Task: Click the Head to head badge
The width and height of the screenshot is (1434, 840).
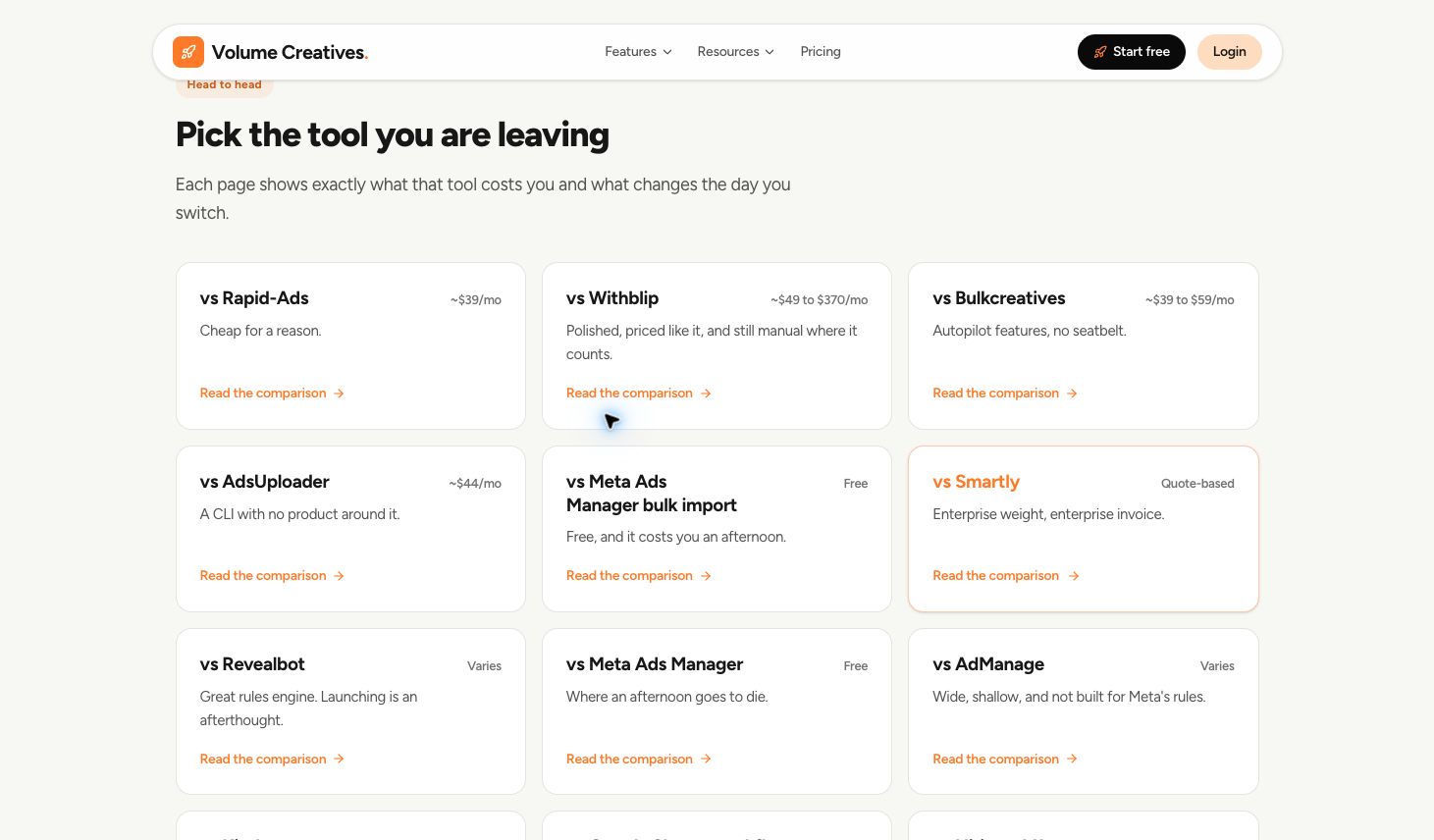Action: tap(225, 84)
